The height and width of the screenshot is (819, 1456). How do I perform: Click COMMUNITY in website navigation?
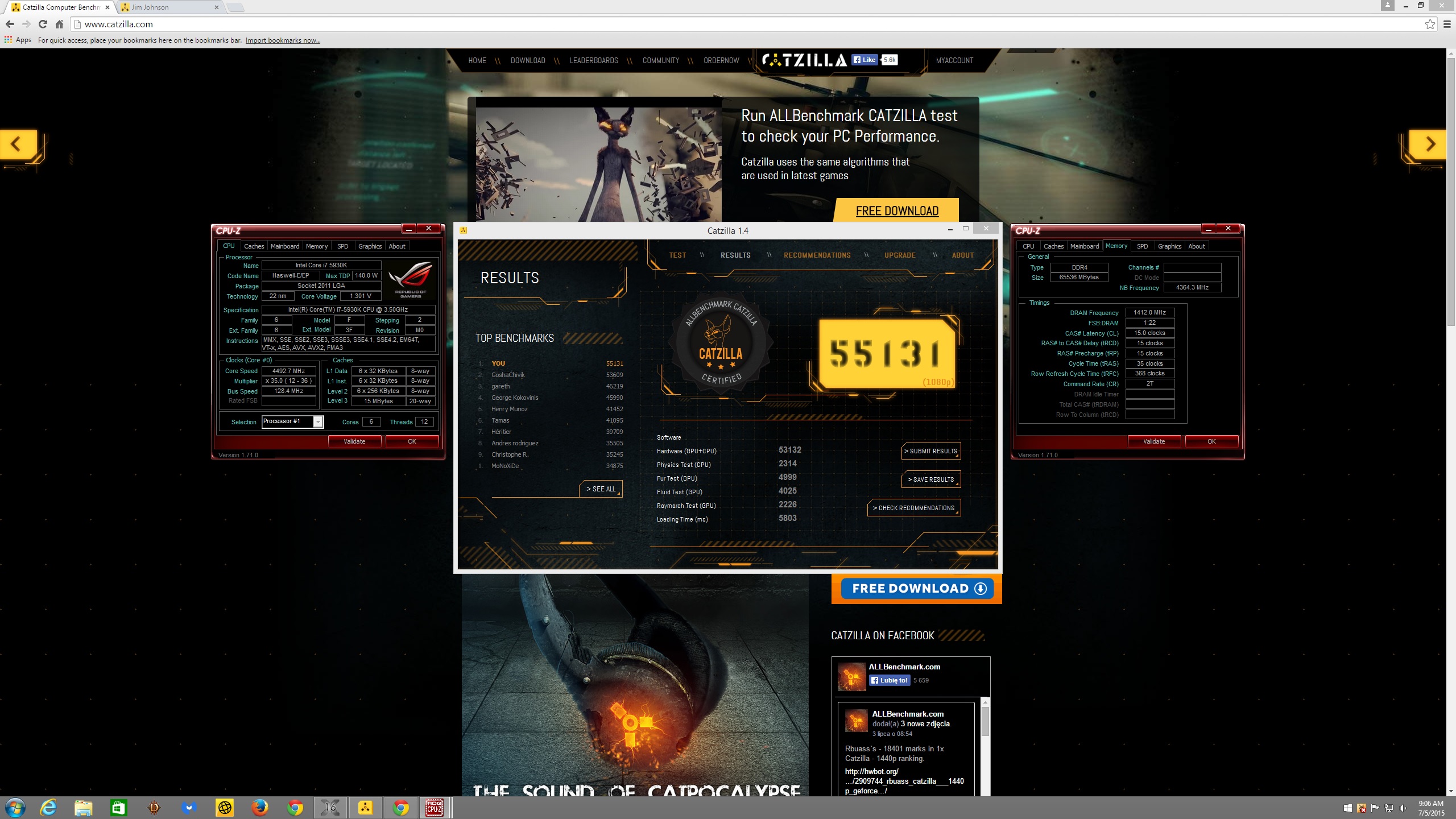click(660, 60)
